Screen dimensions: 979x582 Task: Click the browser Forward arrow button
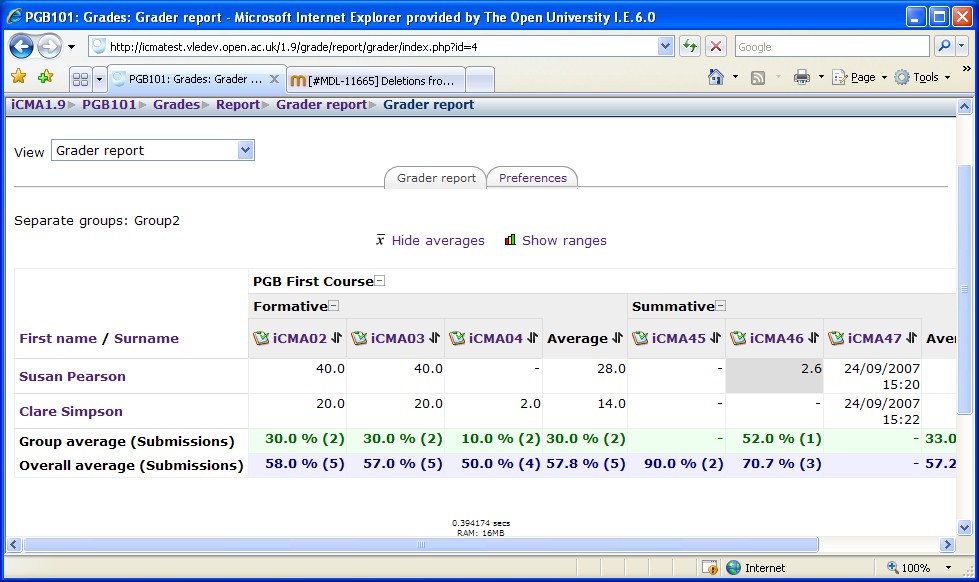49,46
